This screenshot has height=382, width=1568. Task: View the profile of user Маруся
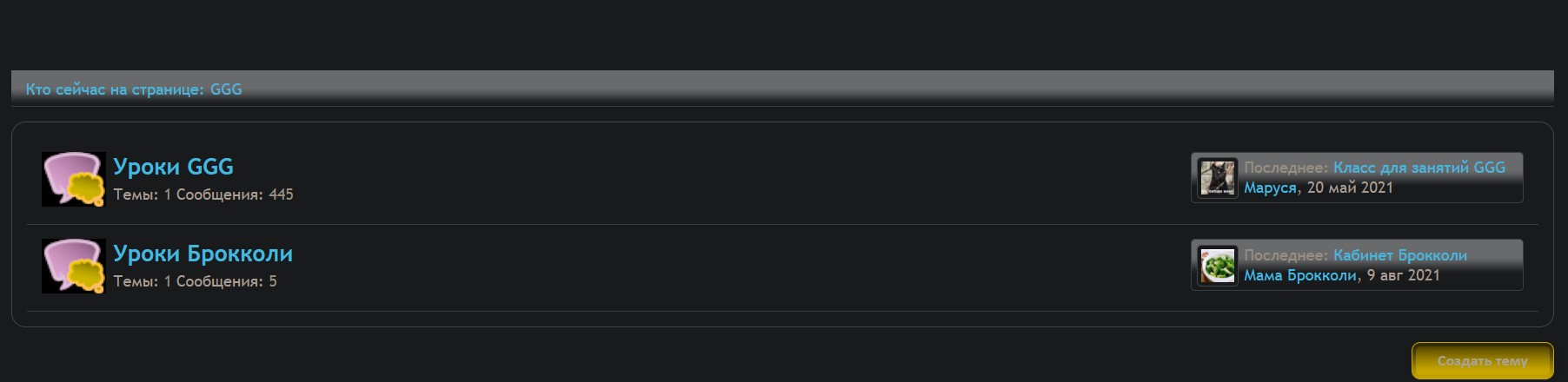coord(1270,188)
